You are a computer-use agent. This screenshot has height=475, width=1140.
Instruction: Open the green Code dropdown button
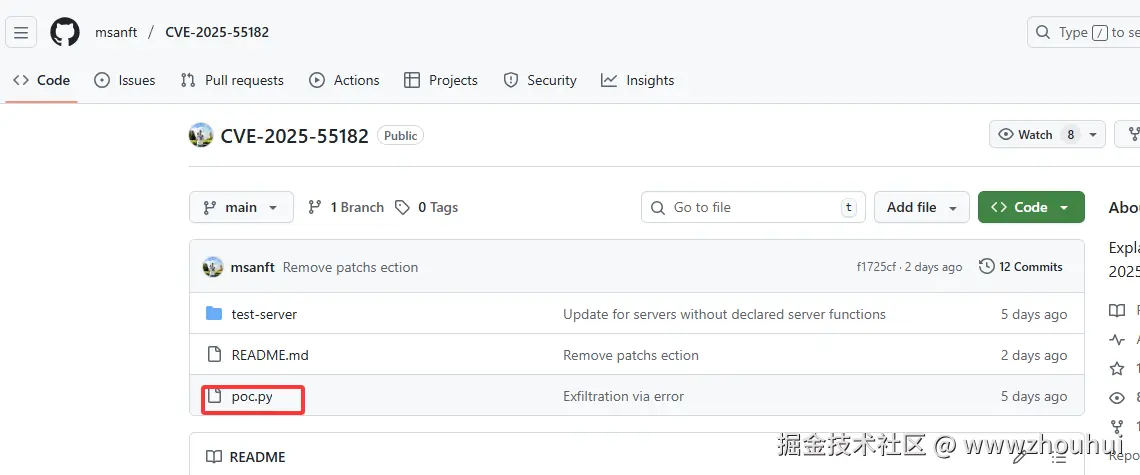point(1030,207)
